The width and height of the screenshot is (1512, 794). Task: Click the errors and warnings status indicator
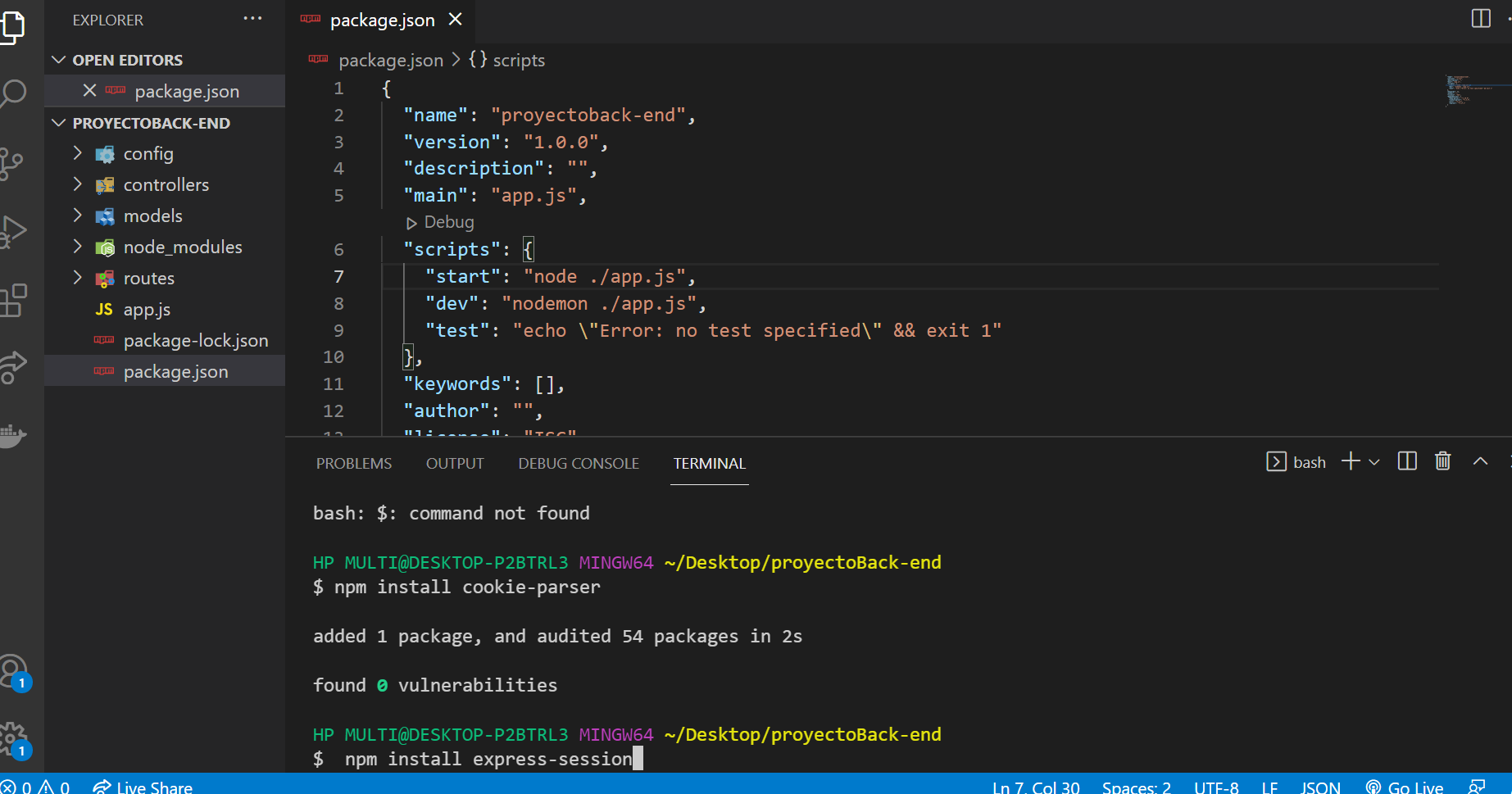click(35, 787)
